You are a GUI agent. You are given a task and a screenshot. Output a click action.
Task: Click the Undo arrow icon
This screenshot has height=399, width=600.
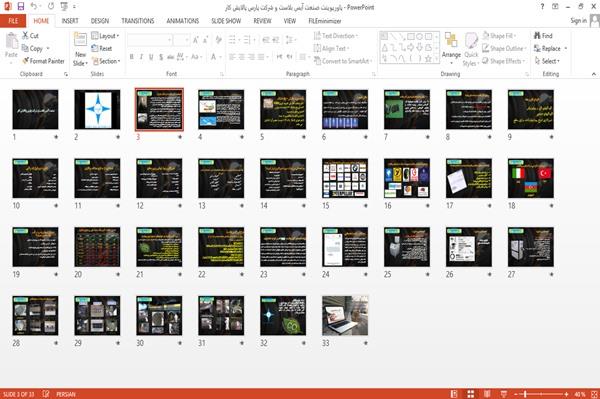[34, 7]
